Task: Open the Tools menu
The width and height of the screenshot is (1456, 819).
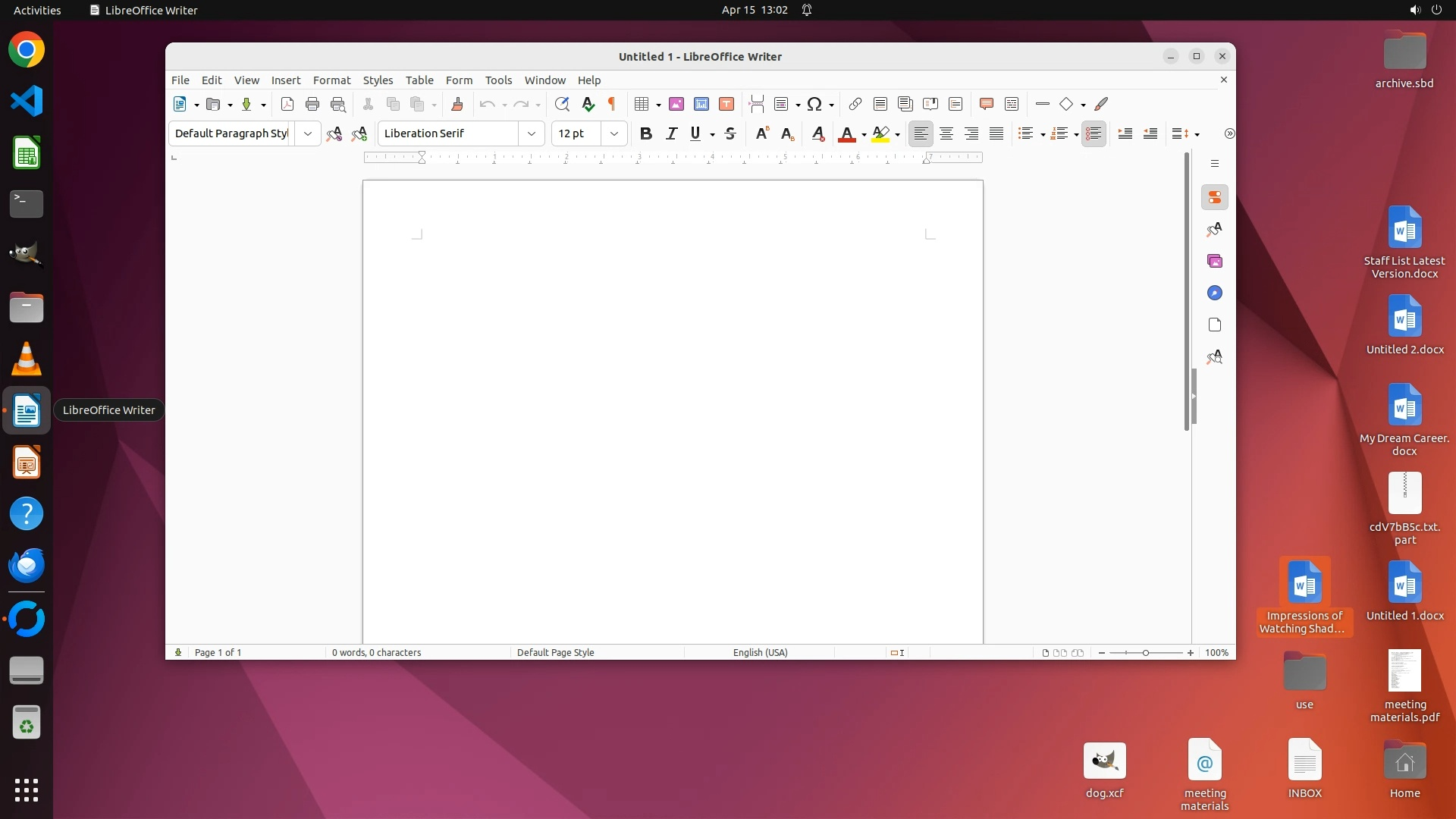Action: [498, 80]
